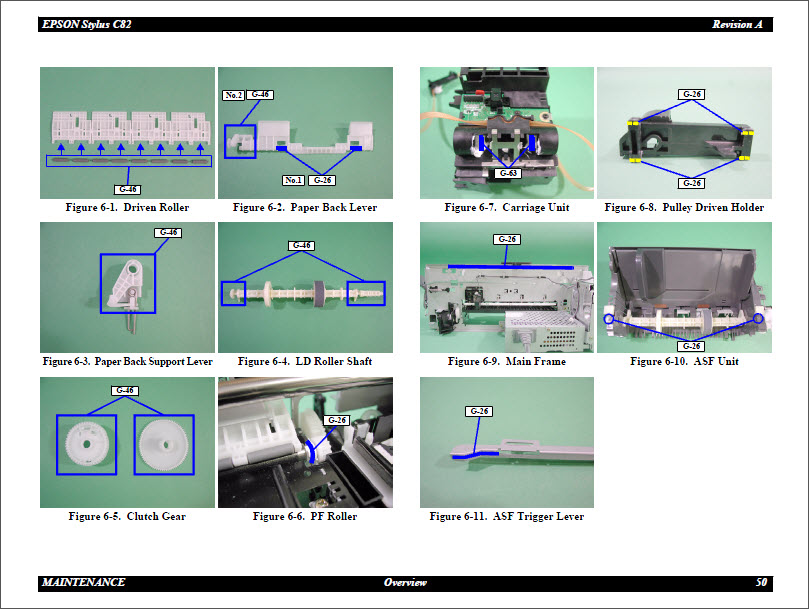
Task: Toggle the No.2 marker in Figure 6-2
Action: (x=231, y=94)
